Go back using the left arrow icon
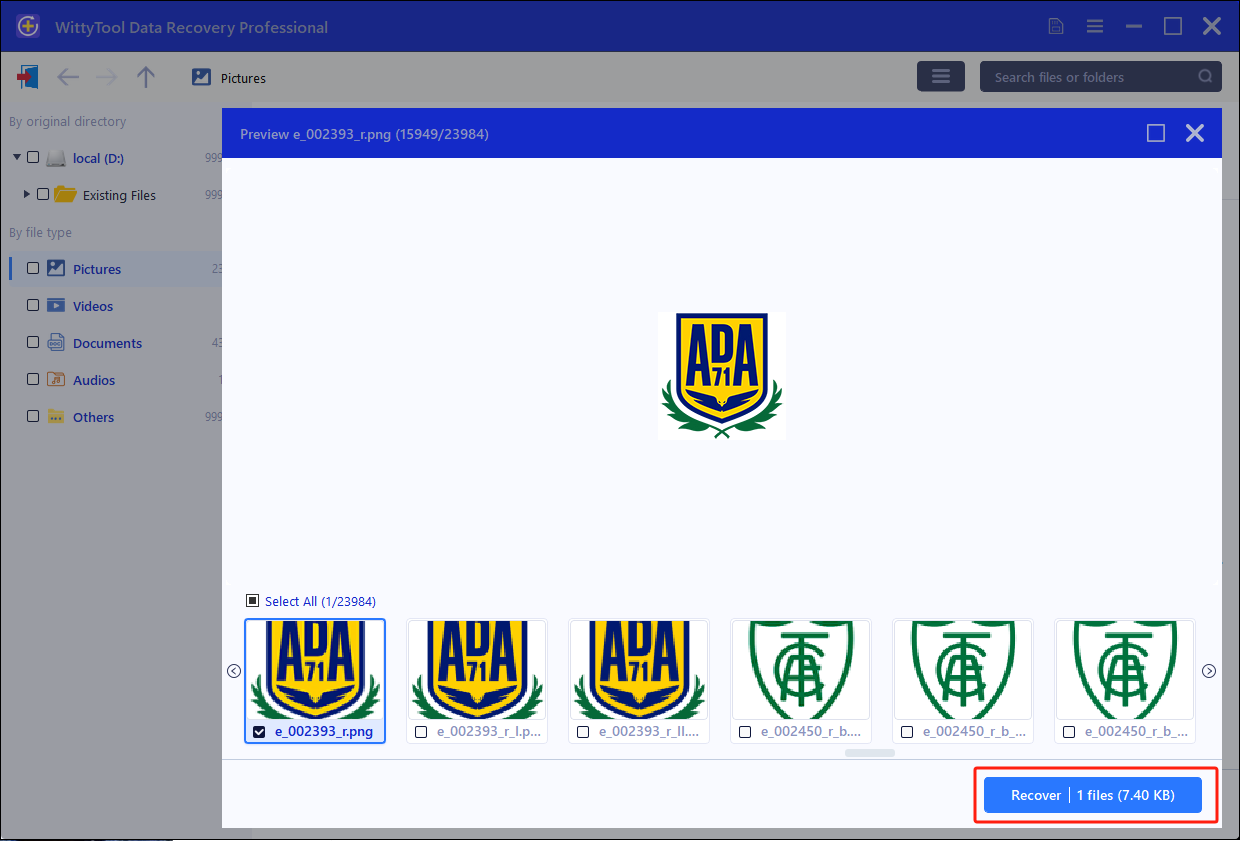This screenshot has height=841, width=1240. [x=67, y=77]
